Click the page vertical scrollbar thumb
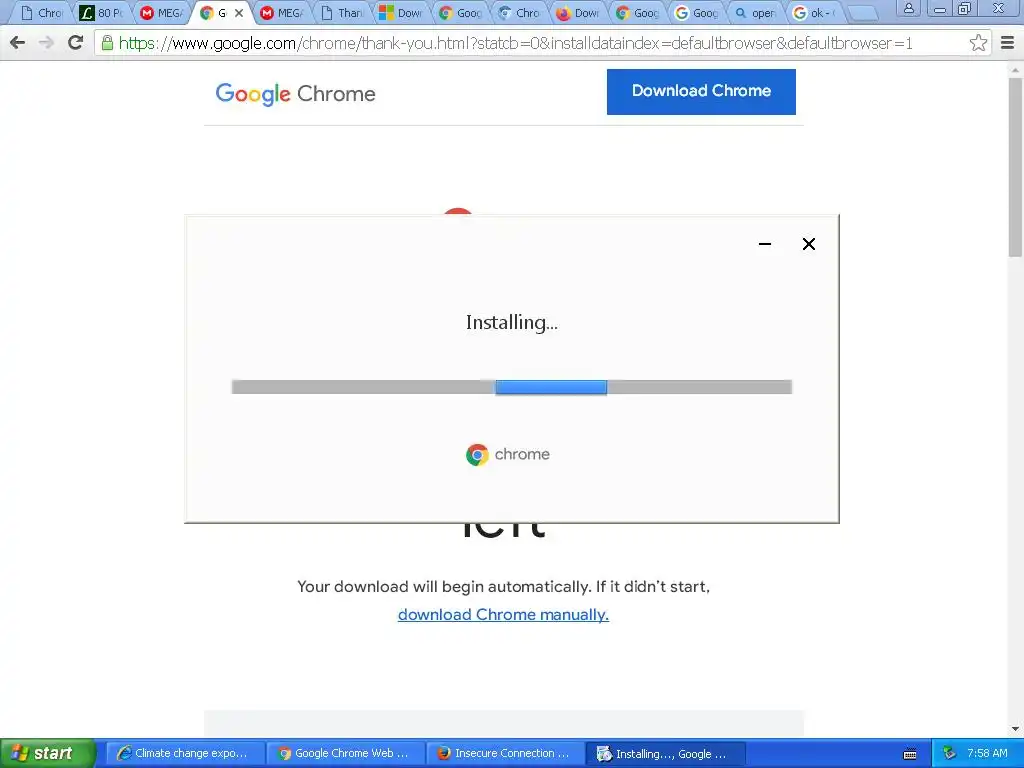Screen dimensions: 1024x768 (x=1016, y=167)
